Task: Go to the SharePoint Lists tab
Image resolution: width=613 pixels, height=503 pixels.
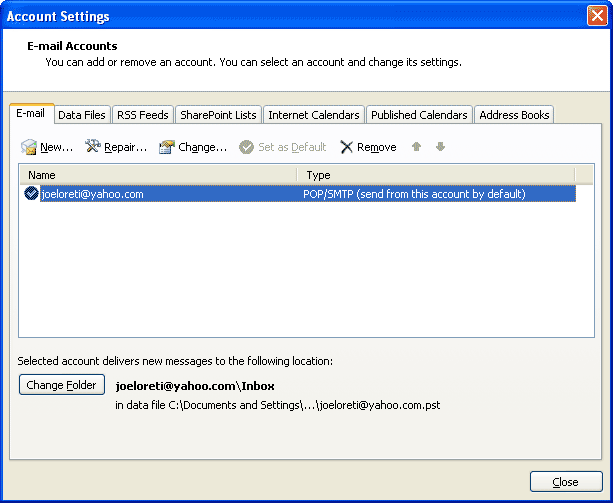Action: pos(218,115)
